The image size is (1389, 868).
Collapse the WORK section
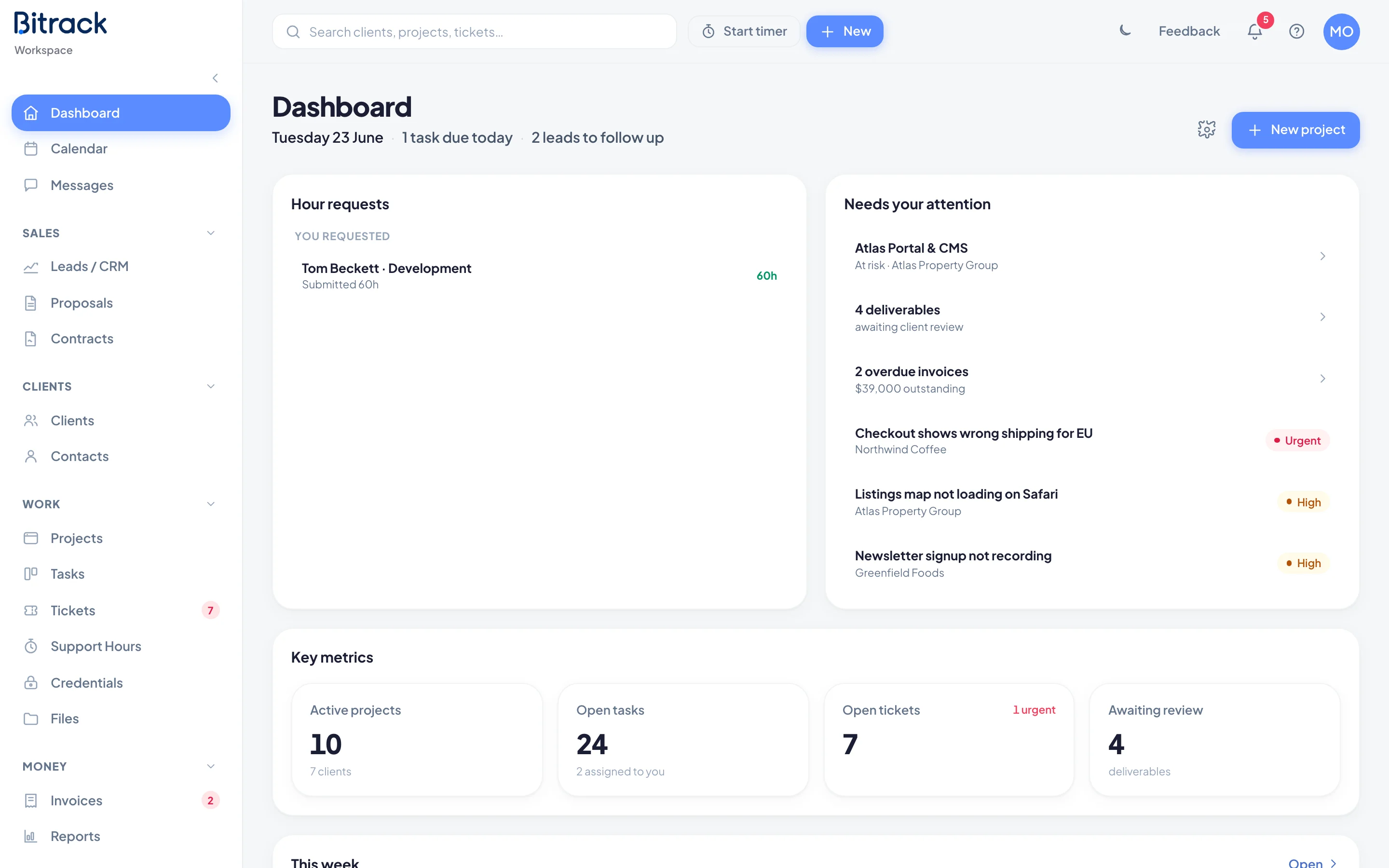[211, 504]
